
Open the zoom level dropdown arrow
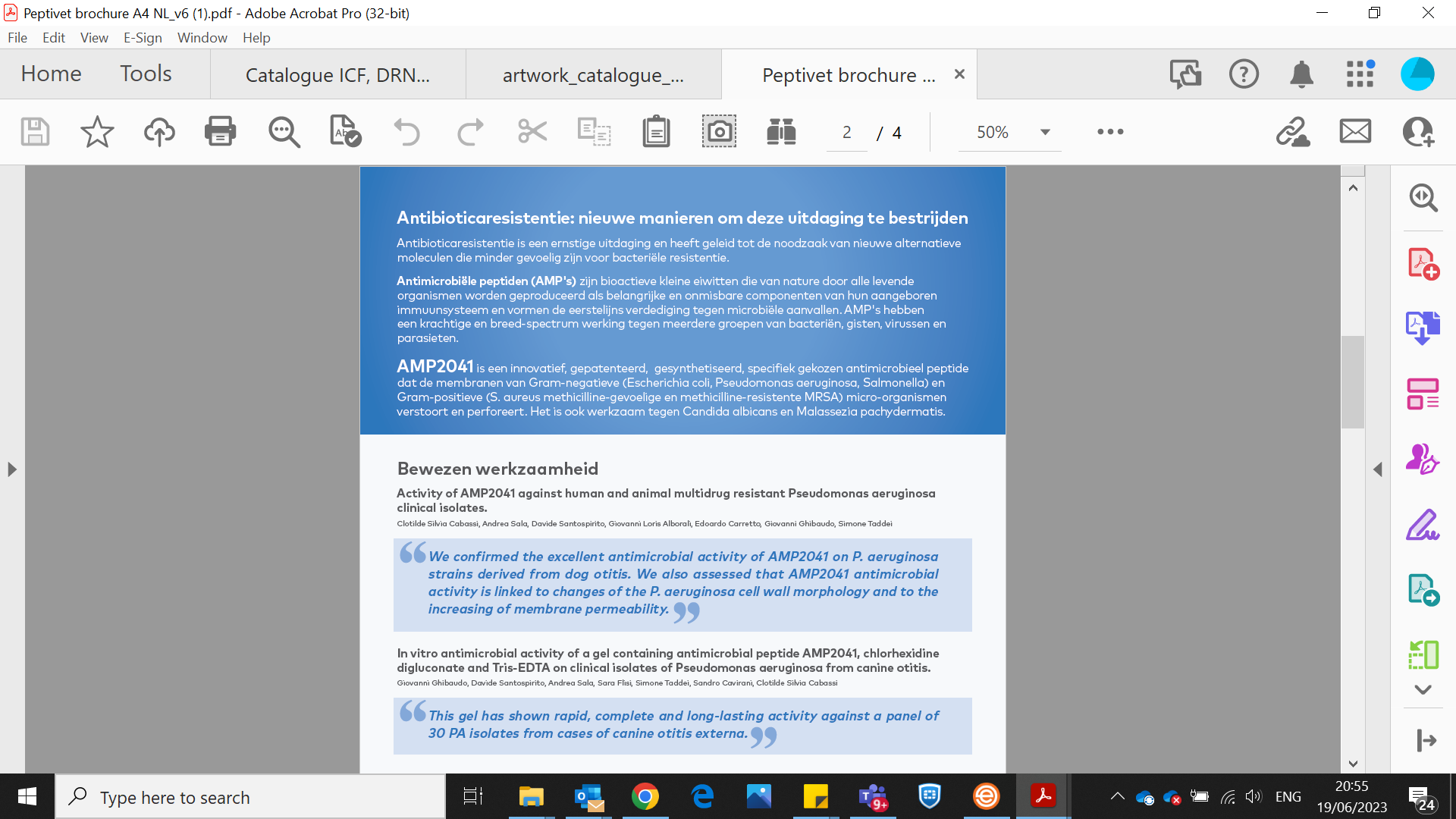[1045, 132]
